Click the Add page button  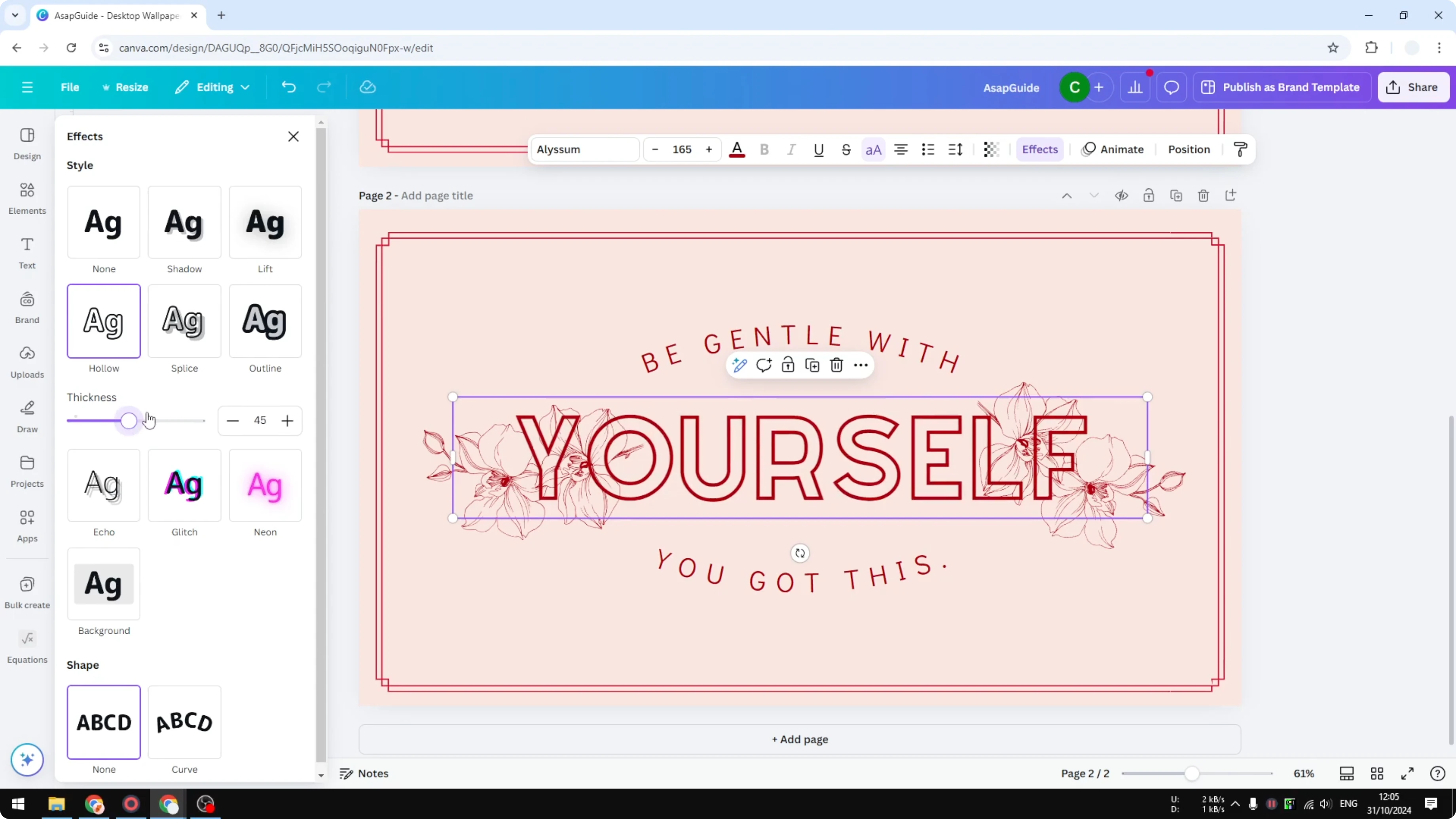(799, 739)
